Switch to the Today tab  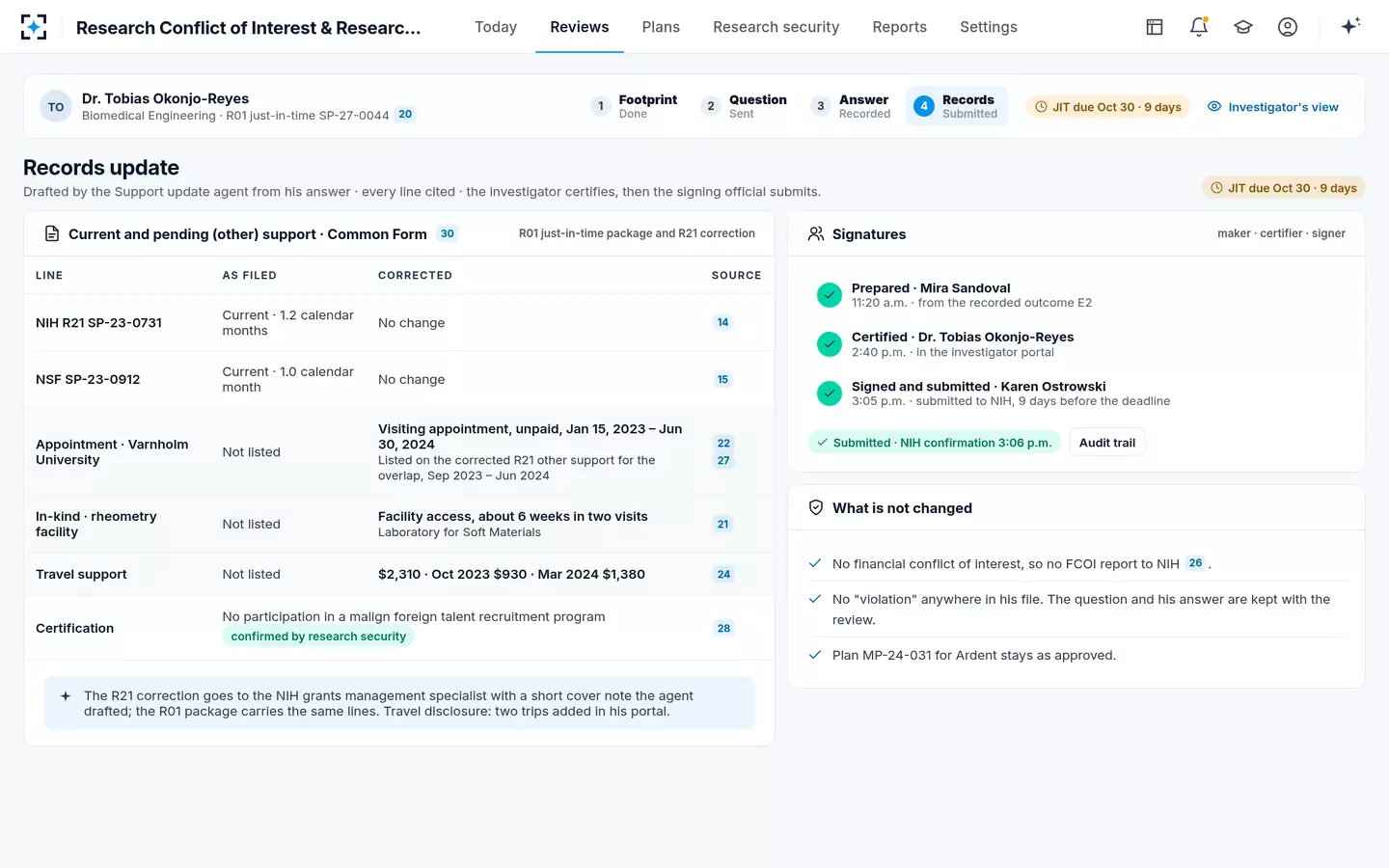coord(496,27)
